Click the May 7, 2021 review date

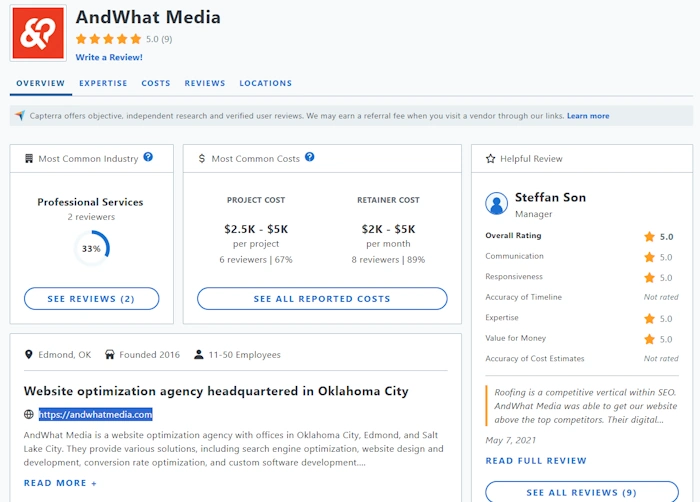pyautogui.click(x=510, y=440)
